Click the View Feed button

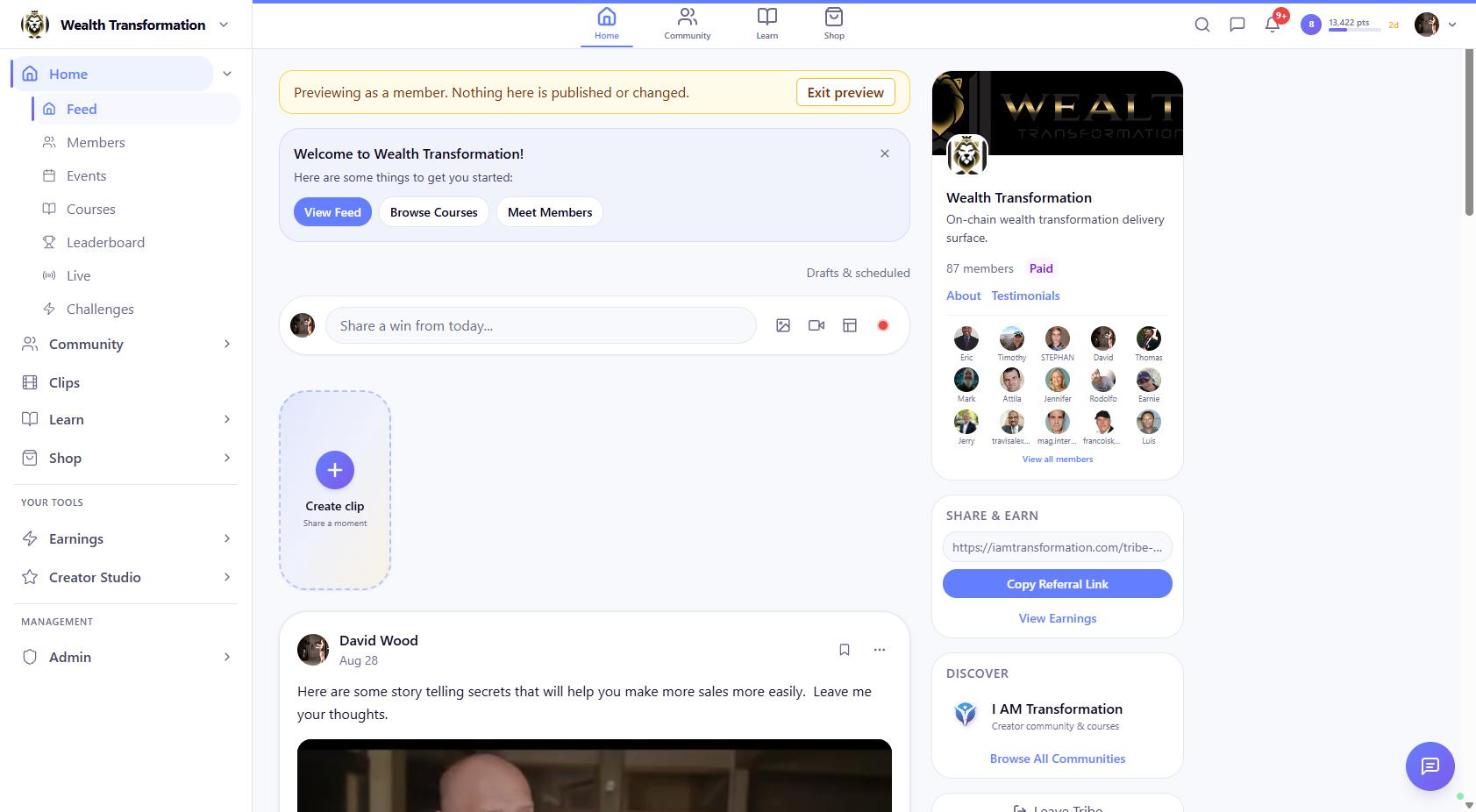pos(332,212)
